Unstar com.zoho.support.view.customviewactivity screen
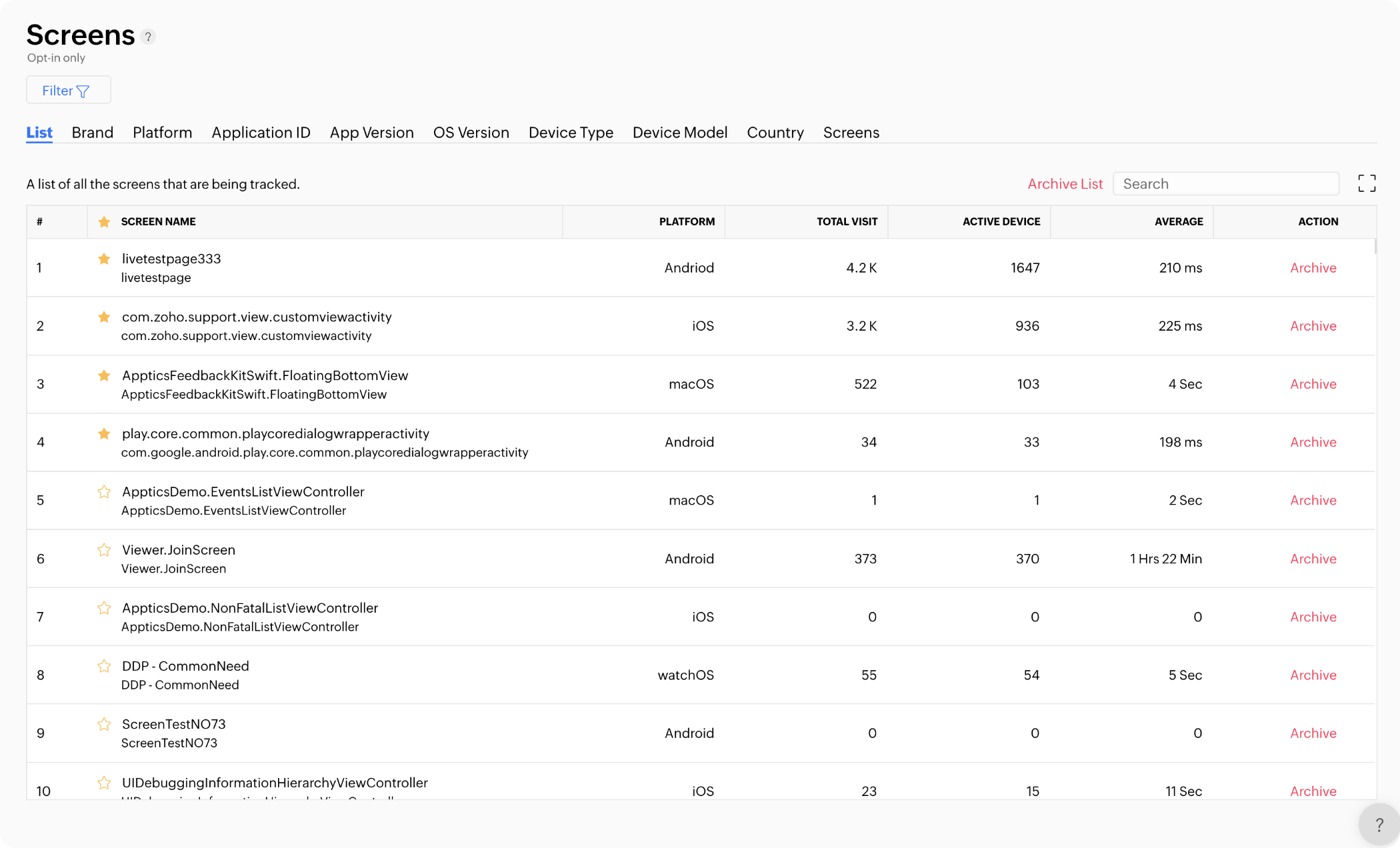 (x=104, y=317)
